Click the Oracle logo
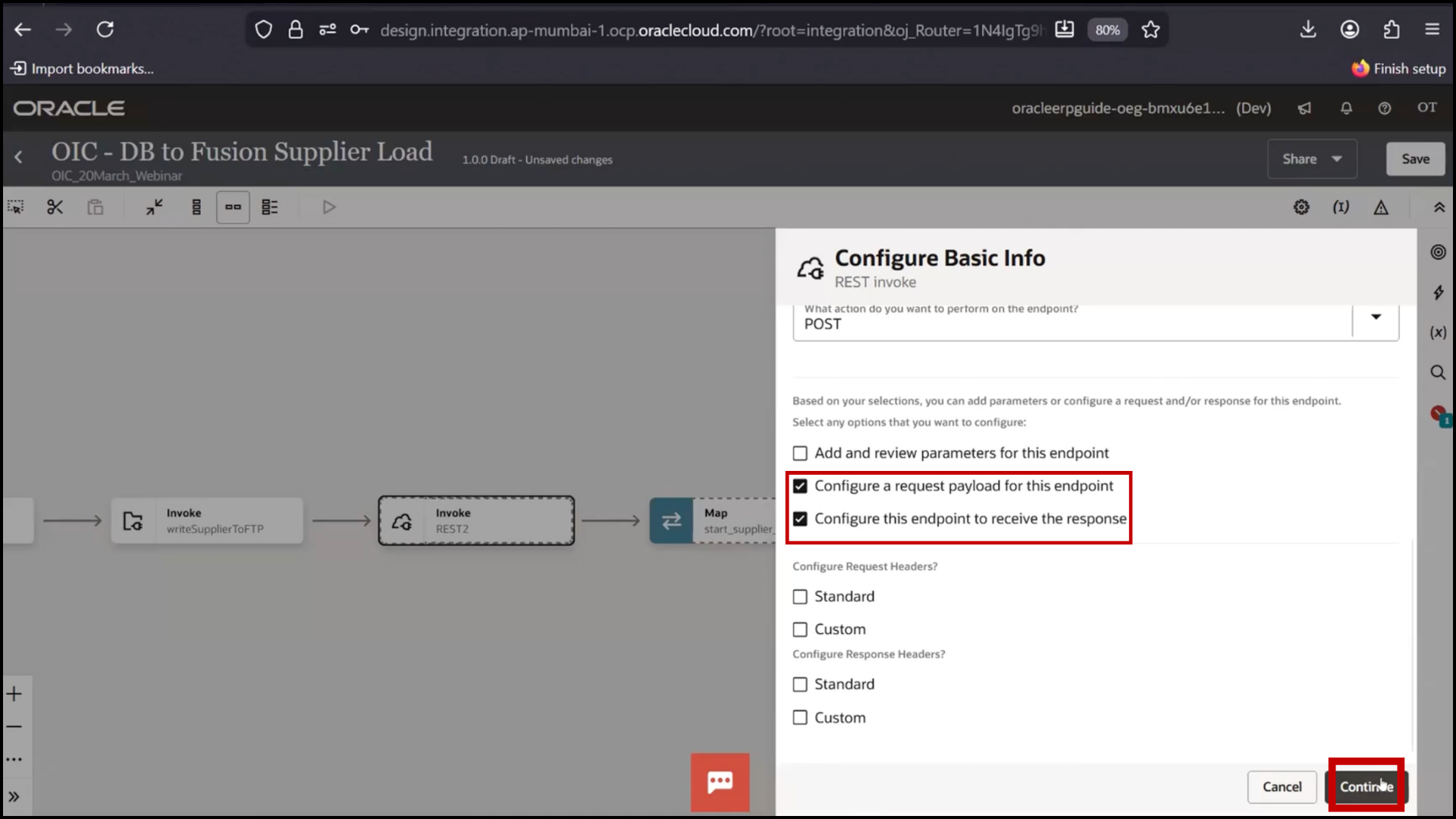The image size is (1456, 819). pos(69,108)
